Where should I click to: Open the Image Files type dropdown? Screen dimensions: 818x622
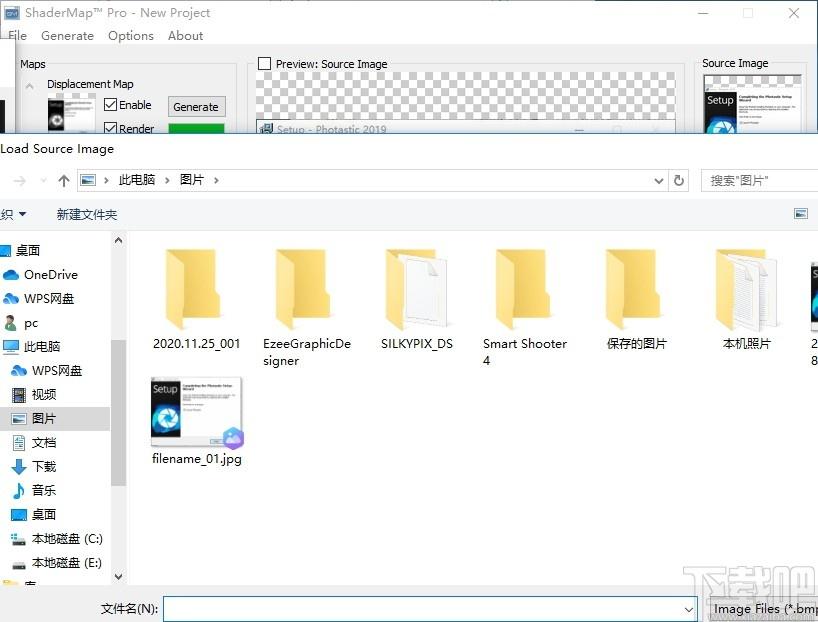(x=762, y=609)
